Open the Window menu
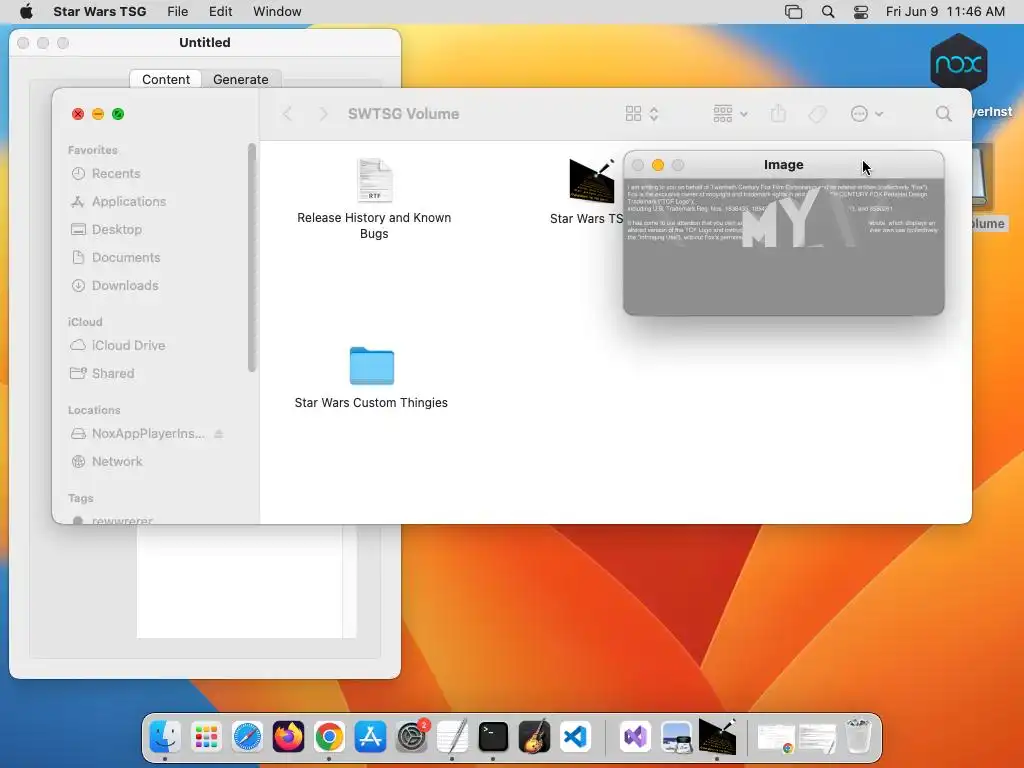This screenshot has height=768, width=1024. click(x=277, y=11)
